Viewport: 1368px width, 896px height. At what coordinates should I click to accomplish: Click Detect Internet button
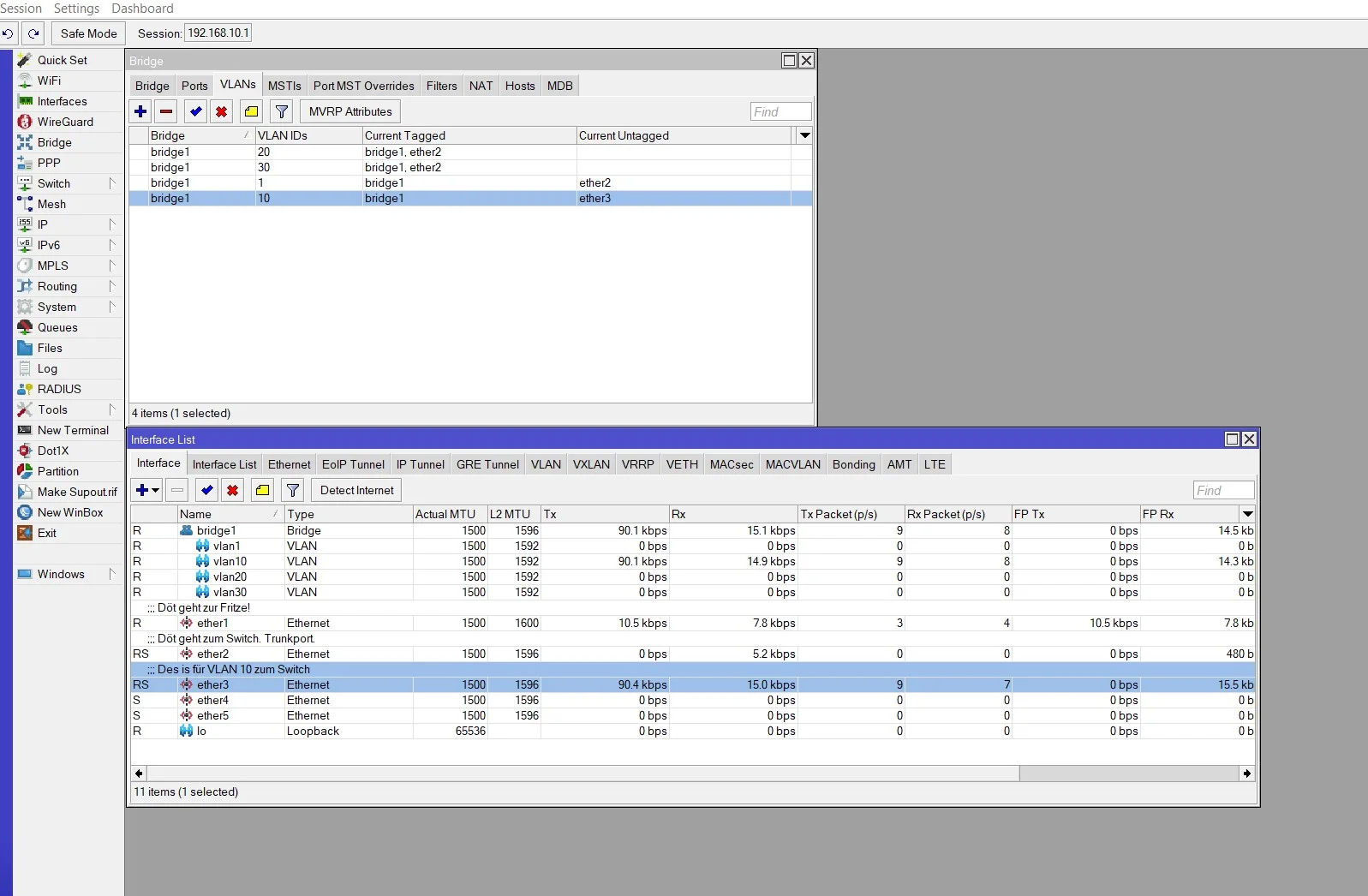(357, 490)
